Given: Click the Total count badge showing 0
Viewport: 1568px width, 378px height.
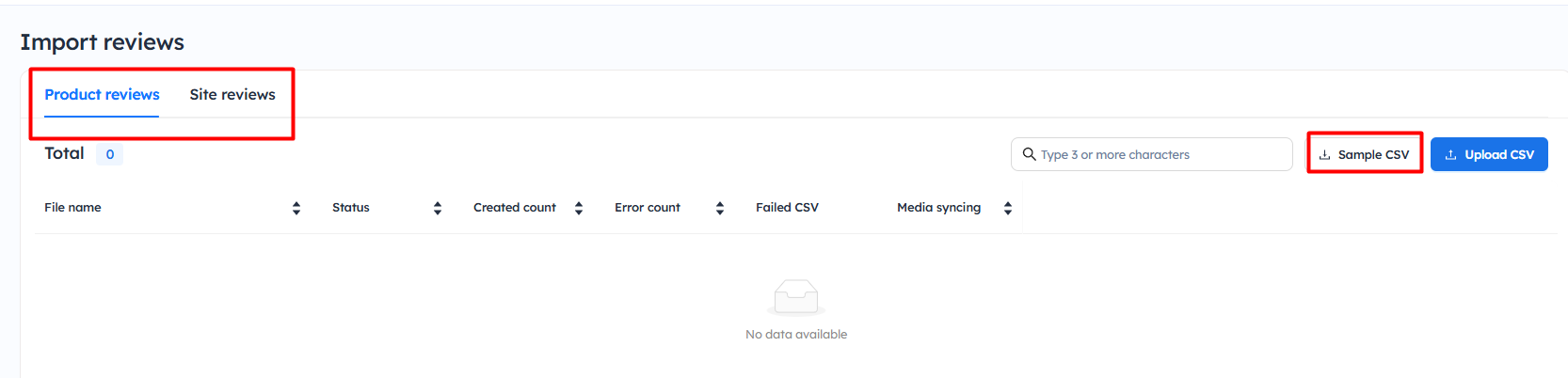Looking at the screenshot, I should coord(110,154).
